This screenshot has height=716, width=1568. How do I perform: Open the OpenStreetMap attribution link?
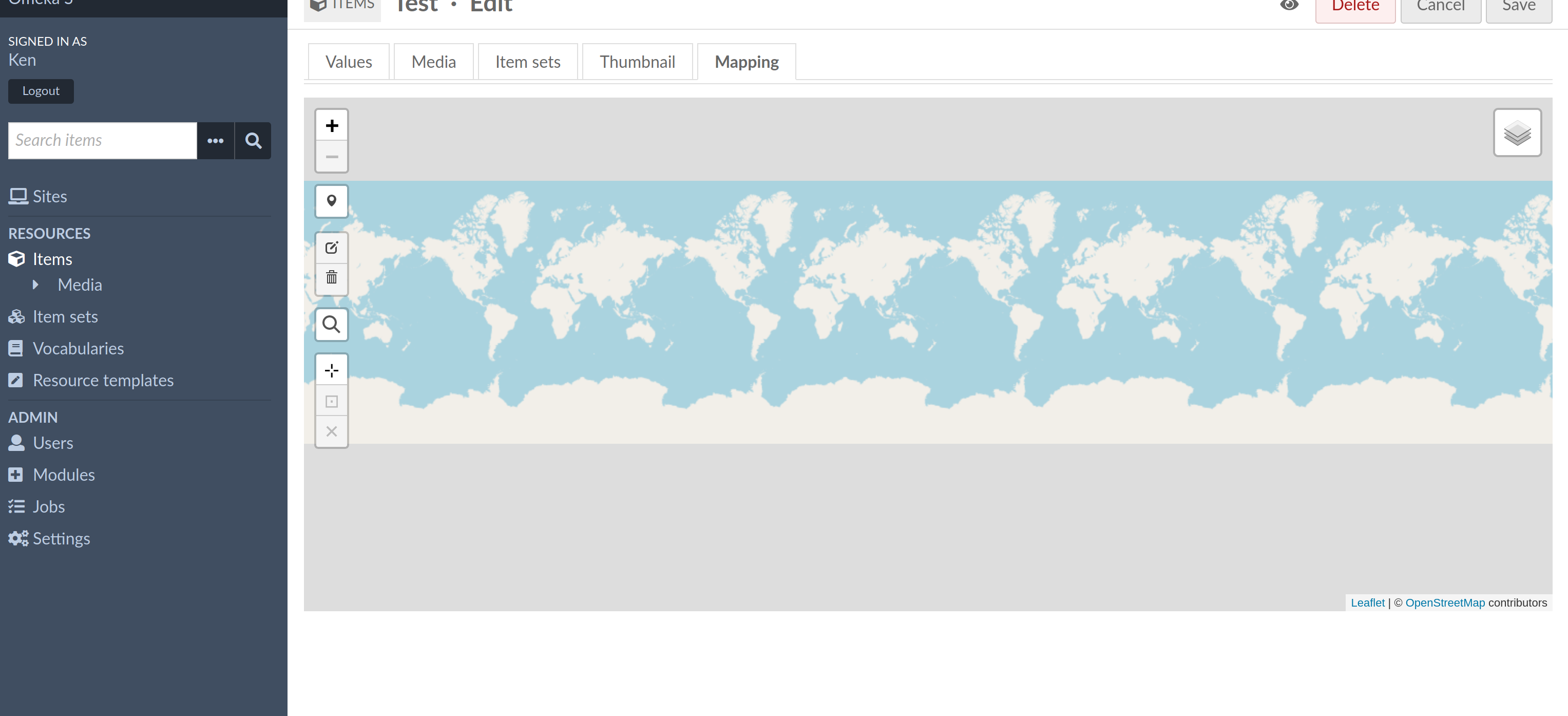[x=1445, y=602]
